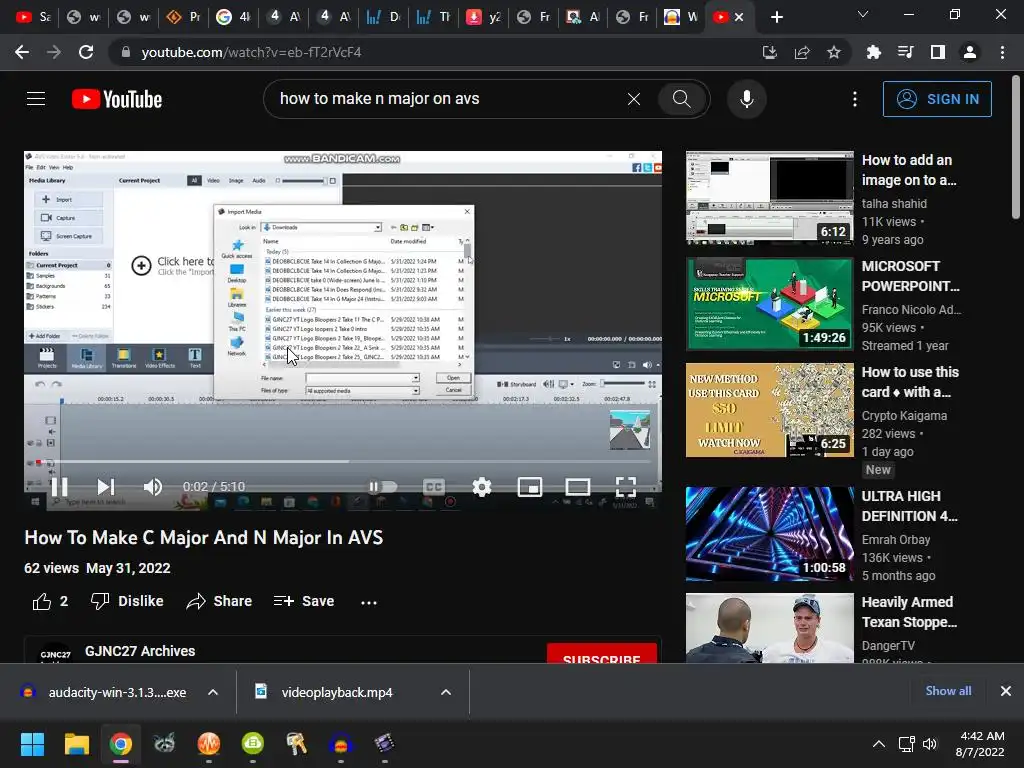Open the system volume tray icon

pos(930,744)
